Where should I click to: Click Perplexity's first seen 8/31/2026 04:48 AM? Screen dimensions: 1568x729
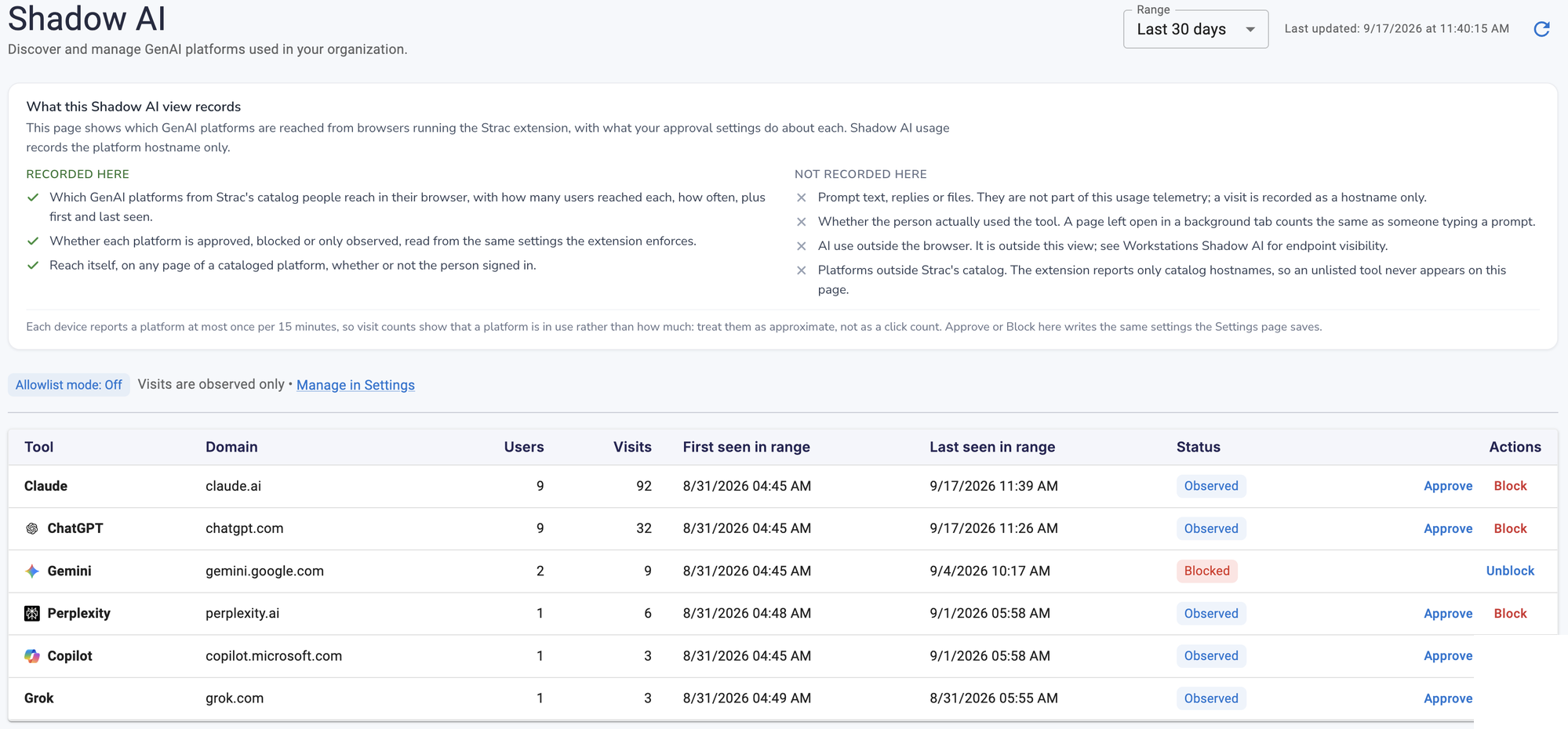pos(747,613)
